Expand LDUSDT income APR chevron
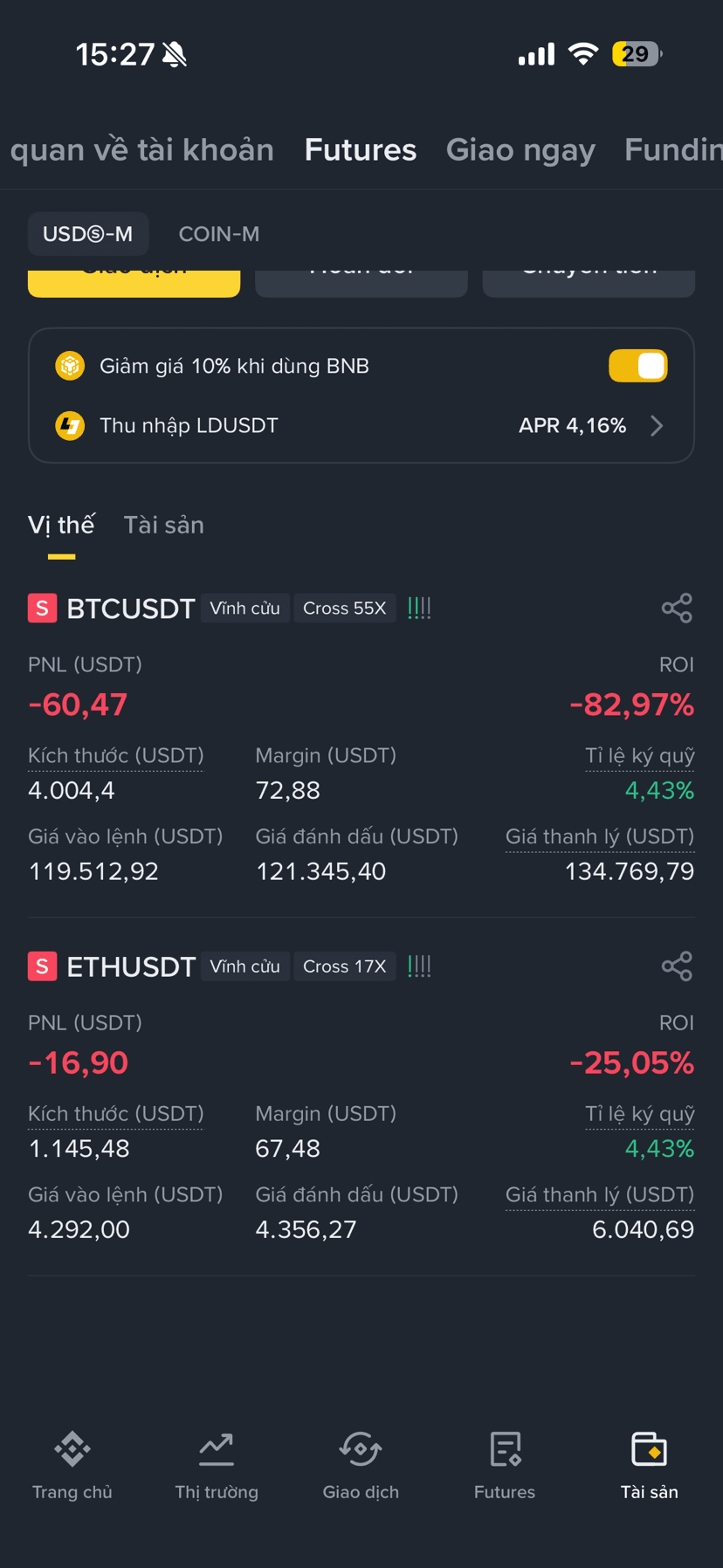 (657, 425)
